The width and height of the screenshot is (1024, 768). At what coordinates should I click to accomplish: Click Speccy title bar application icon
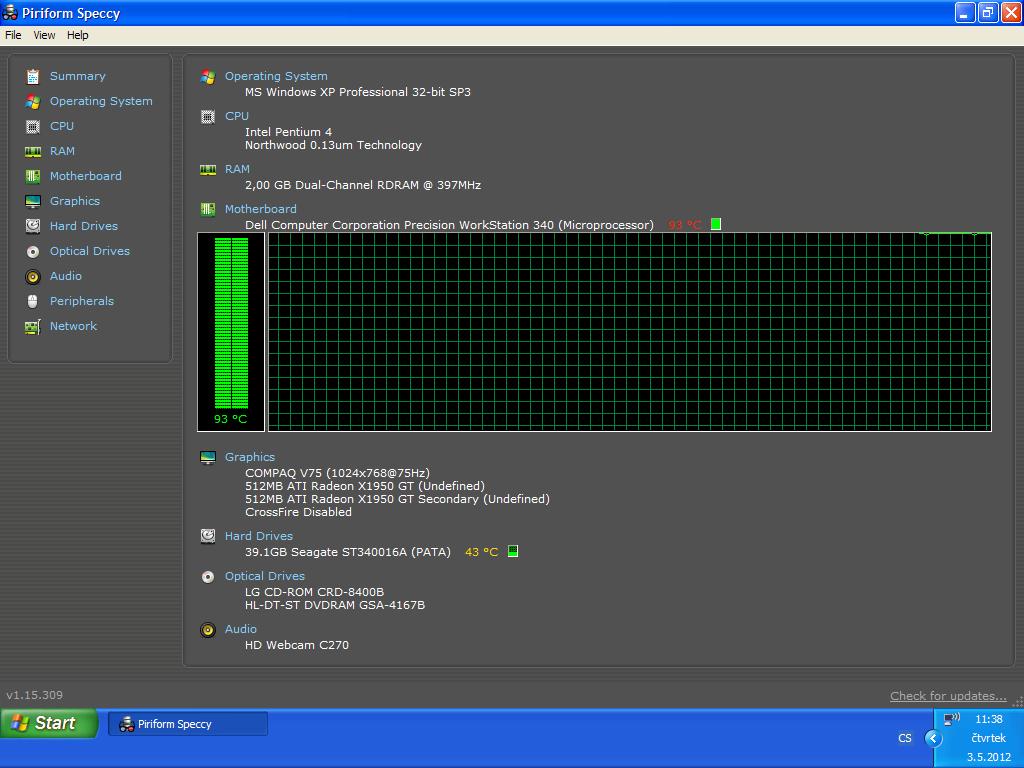tap(10, 12)
